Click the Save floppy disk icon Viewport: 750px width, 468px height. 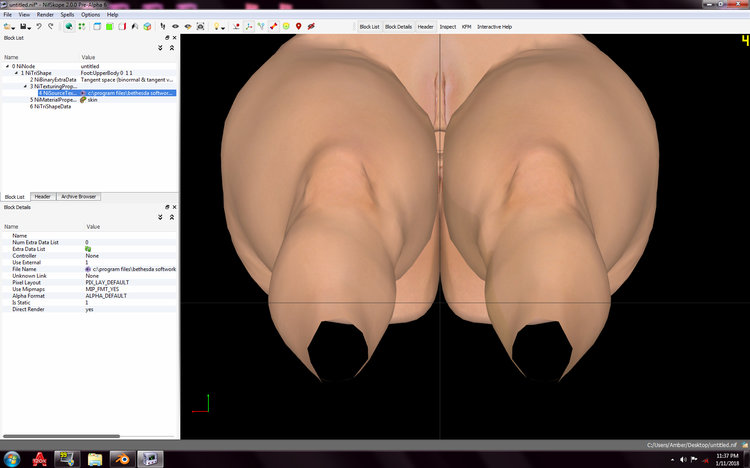tap(23, 27)
